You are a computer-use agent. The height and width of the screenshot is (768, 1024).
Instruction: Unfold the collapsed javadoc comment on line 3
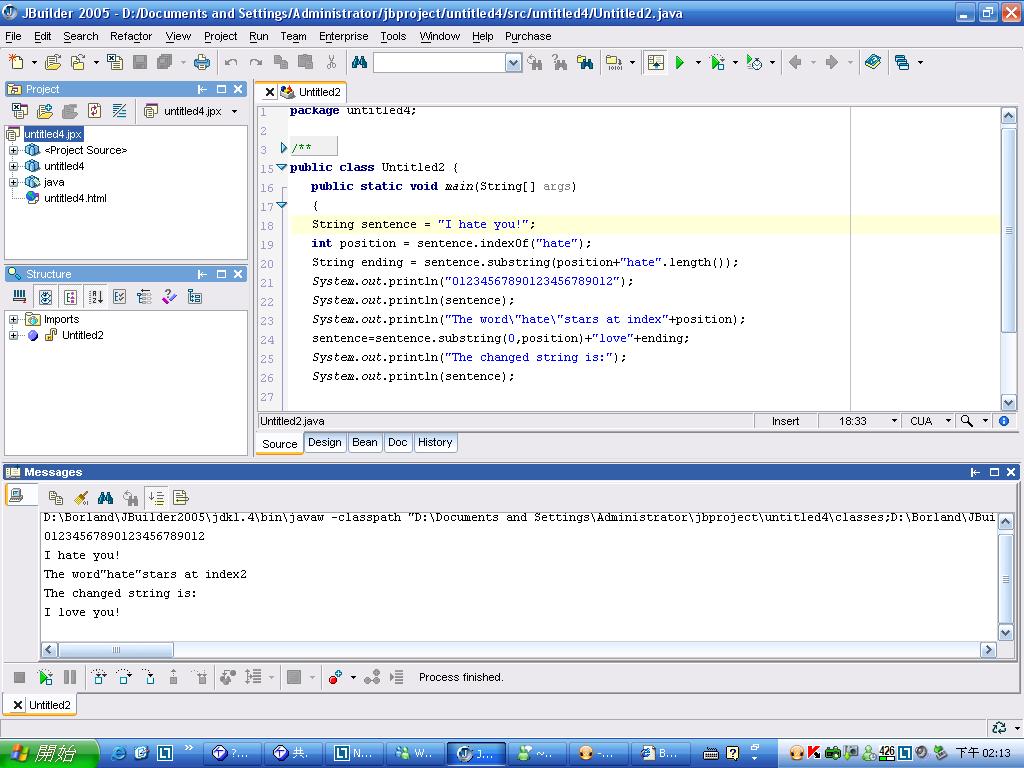tap(283, 148)
